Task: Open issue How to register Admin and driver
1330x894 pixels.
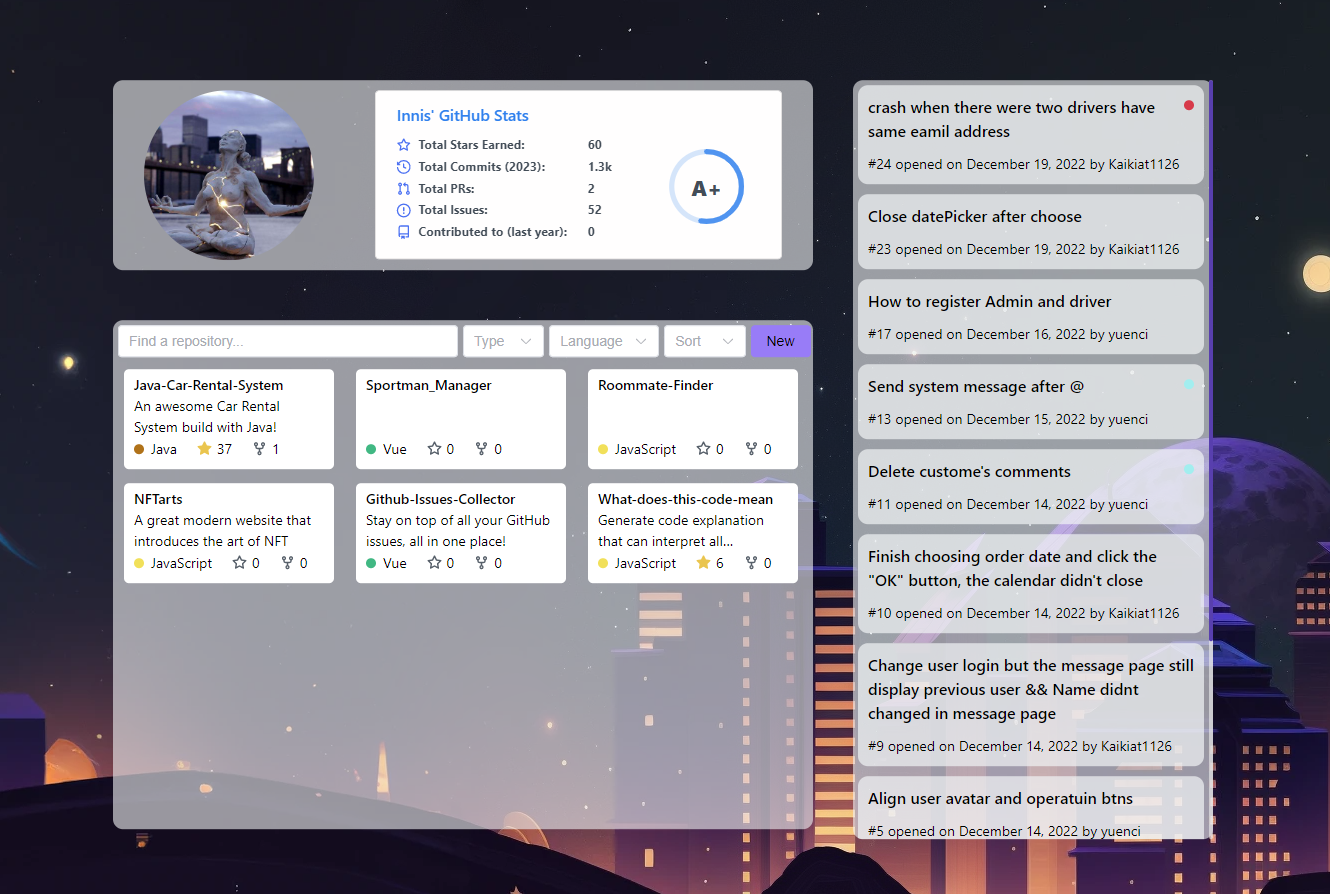Action: tap(1031, 317)
